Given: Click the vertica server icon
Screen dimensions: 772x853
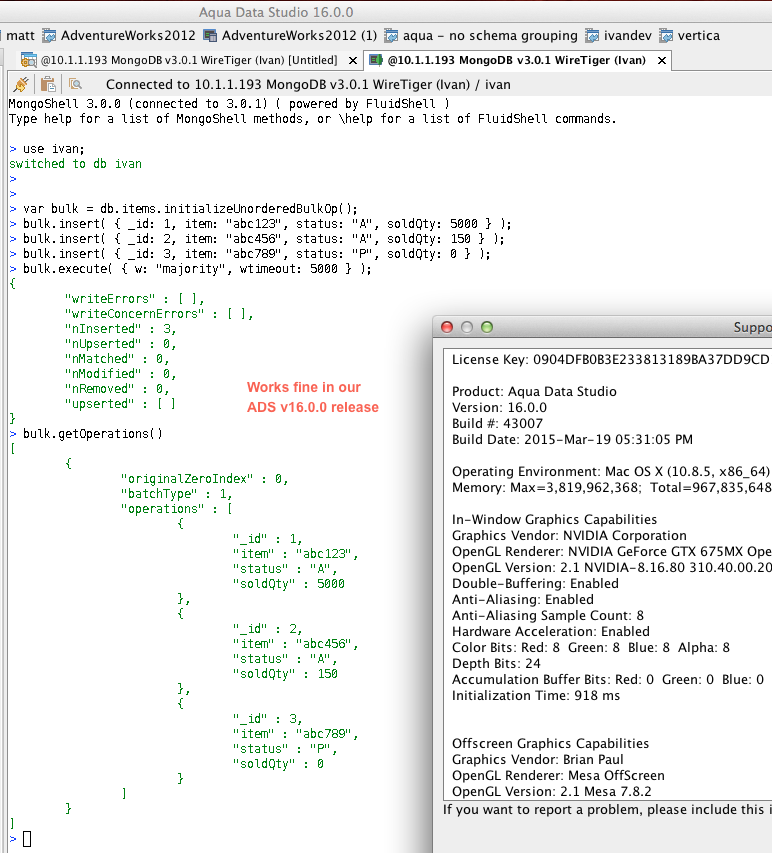Looking at the screenshot, I should coord(666,36).
